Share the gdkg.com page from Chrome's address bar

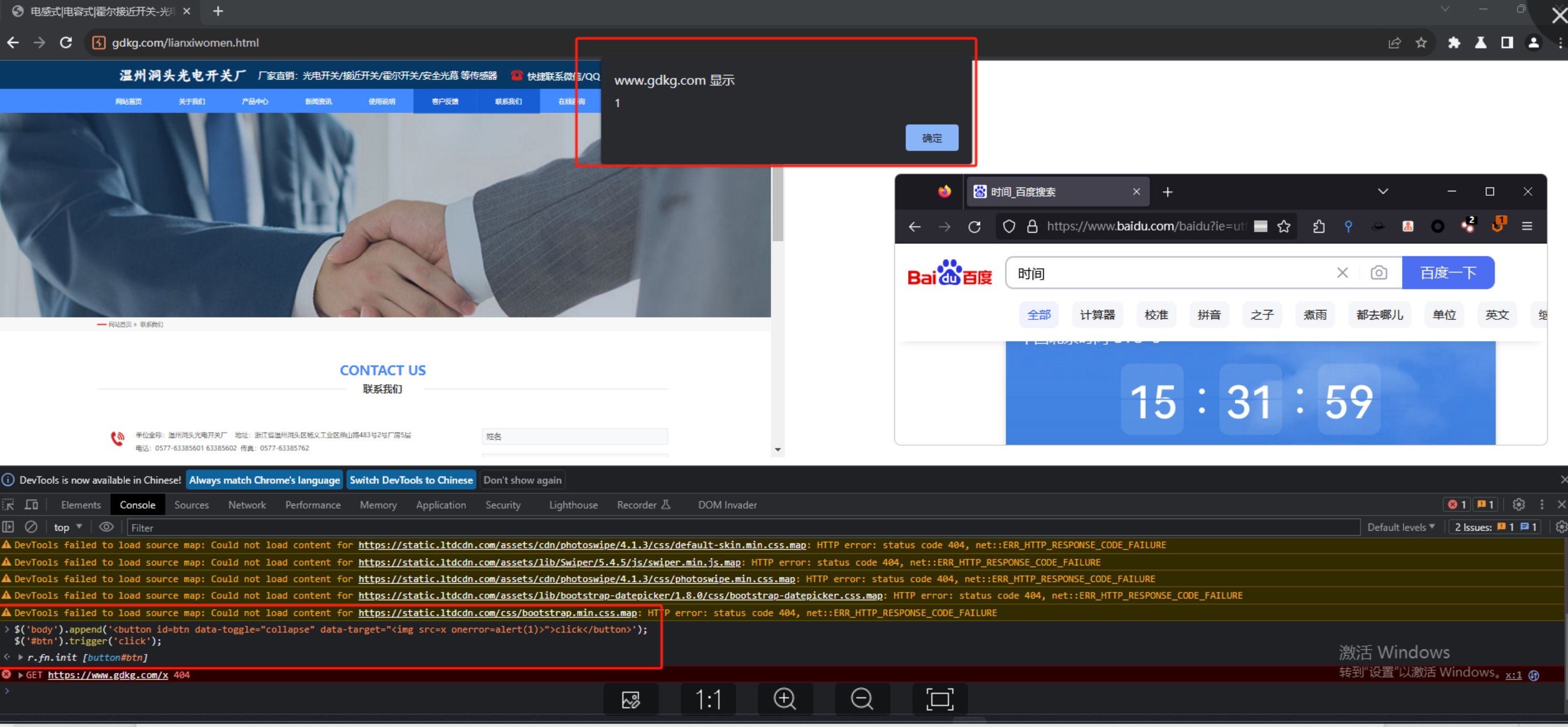[x=1394, y=42]
